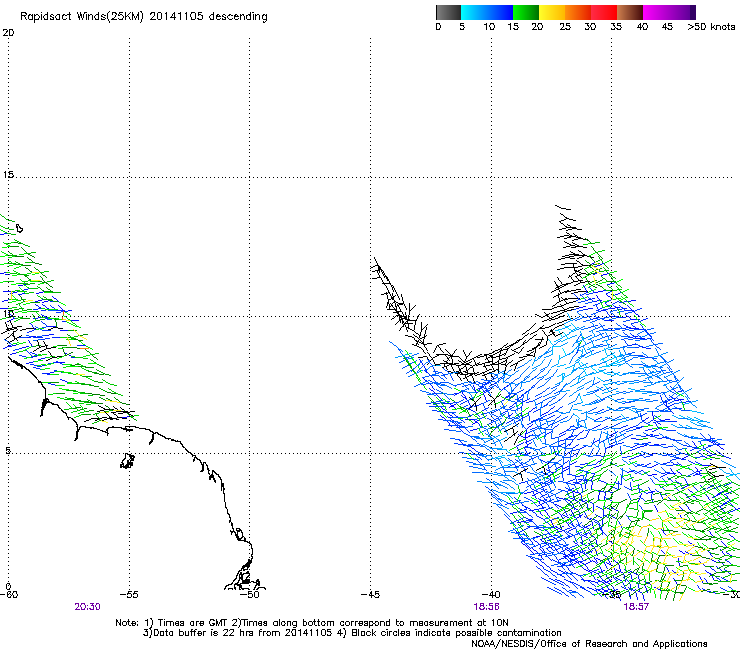Click the red 30-35 knots color swatch
The height and width of the screenshot is (650, 740).
click(604, 12)
